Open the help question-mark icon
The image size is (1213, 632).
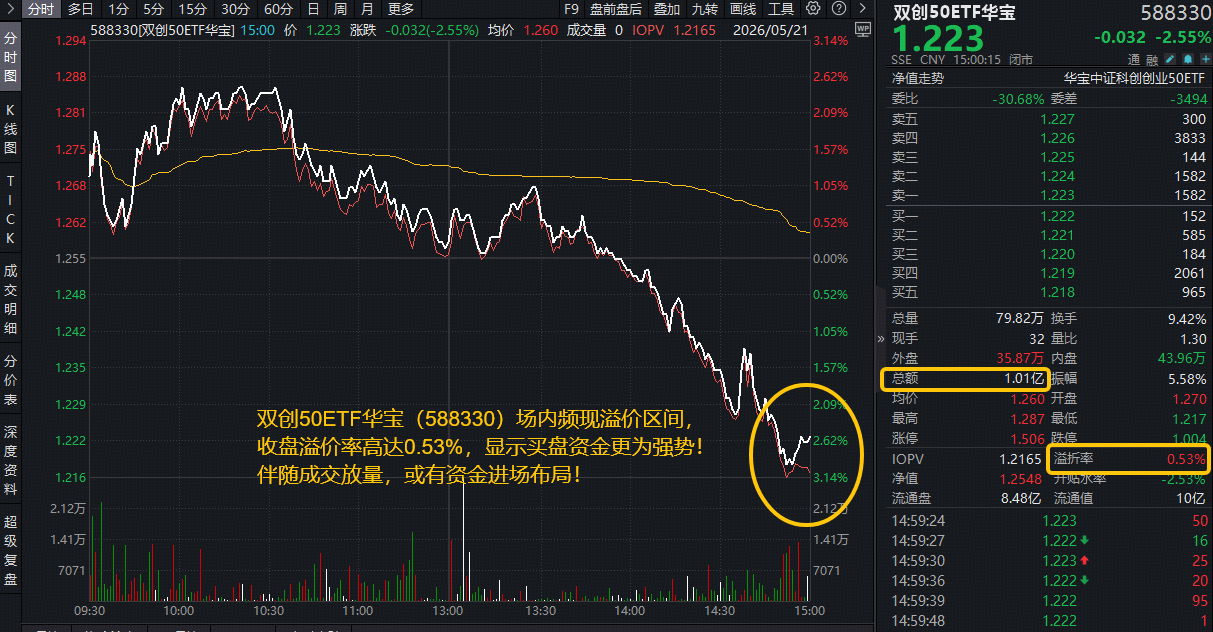pos(839,8)
